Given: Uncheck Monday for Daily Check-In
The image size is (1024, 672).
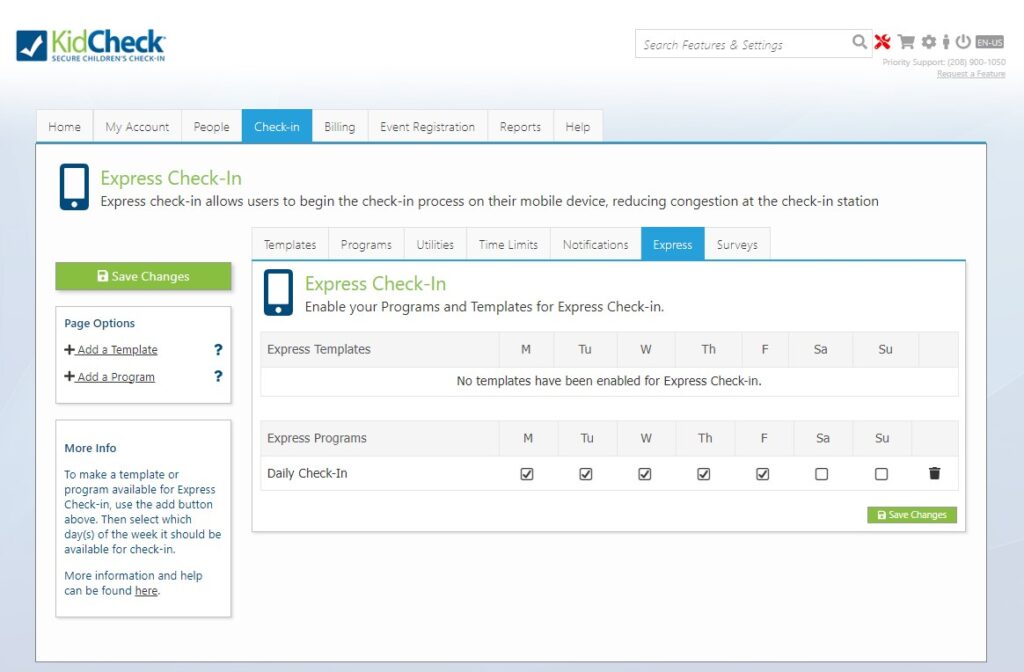Looking at the screenshot, I should click(527, 473).
